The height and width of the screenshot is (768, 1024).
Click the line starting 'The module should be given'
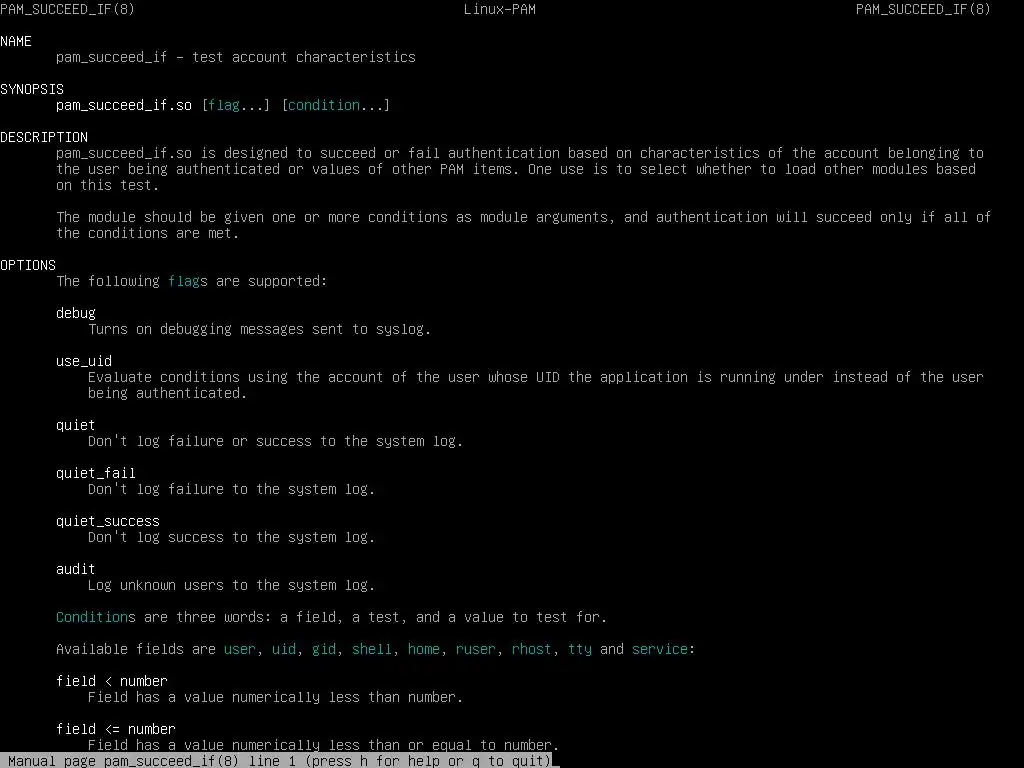point(524,217)
